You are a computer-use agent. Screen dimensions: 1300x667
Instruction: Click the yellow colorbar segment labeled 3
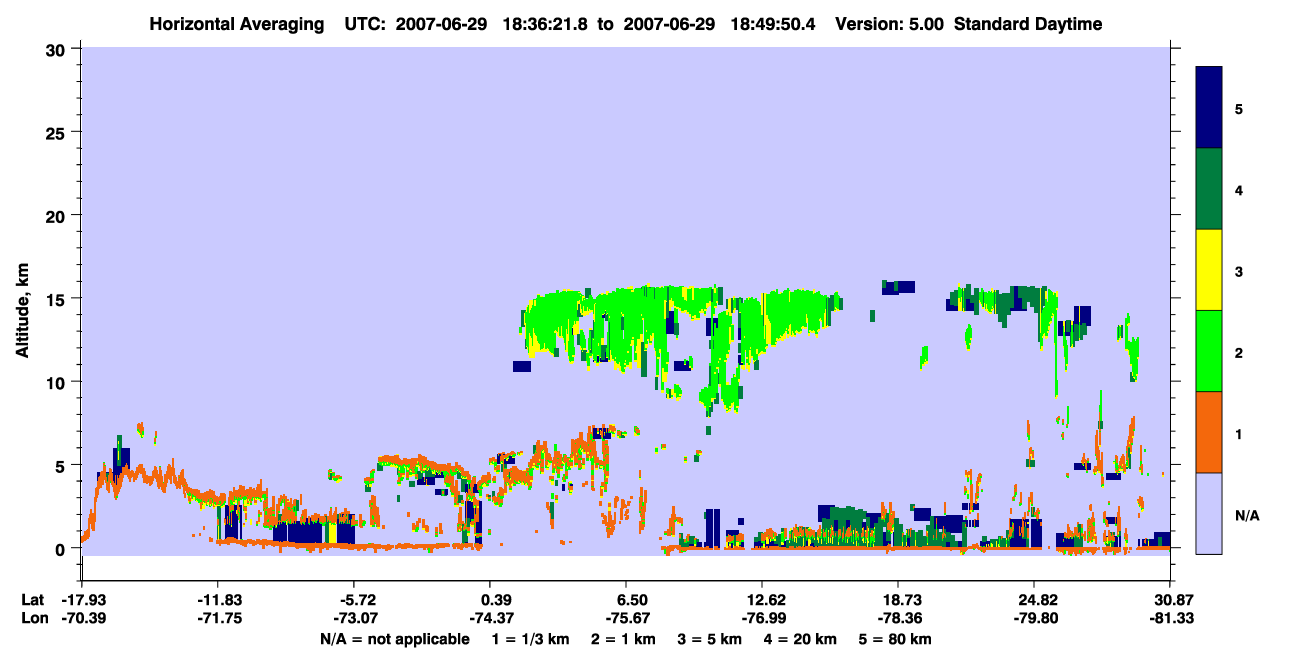click(x=1209, y=270)
